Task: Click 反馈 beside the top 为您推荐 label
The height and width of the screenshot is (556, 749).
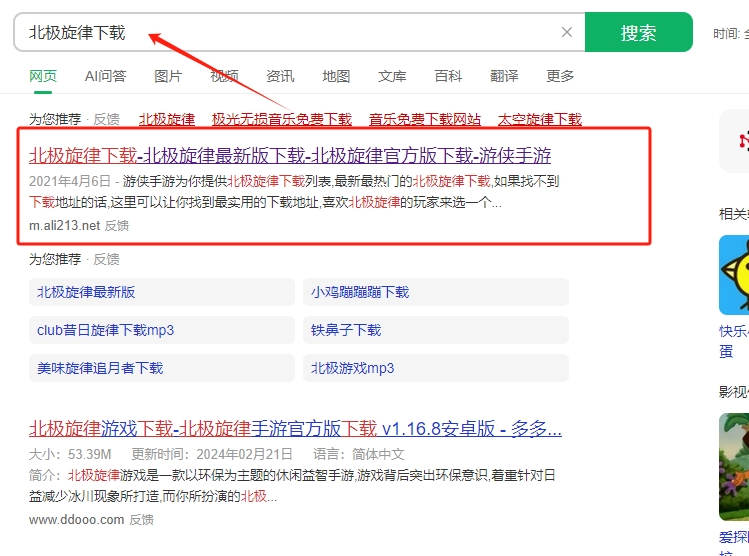Action: 106,119
